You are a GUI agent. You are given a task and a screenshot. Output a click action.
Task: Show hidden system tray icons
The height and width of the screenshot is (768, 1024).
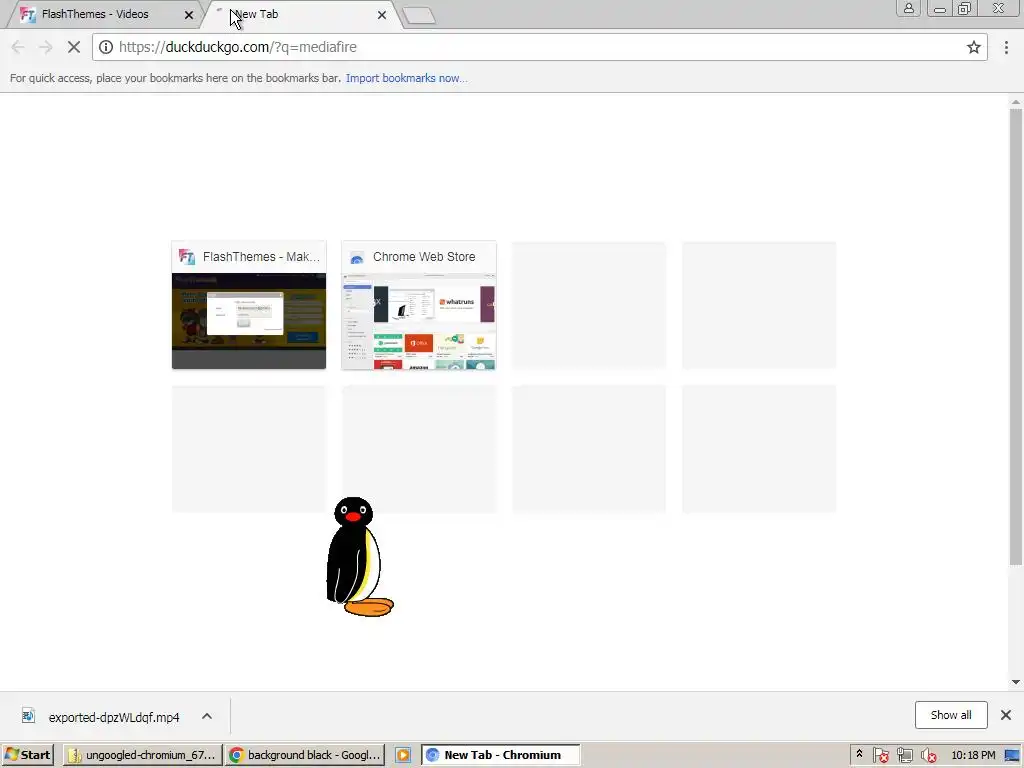(859, 754)
